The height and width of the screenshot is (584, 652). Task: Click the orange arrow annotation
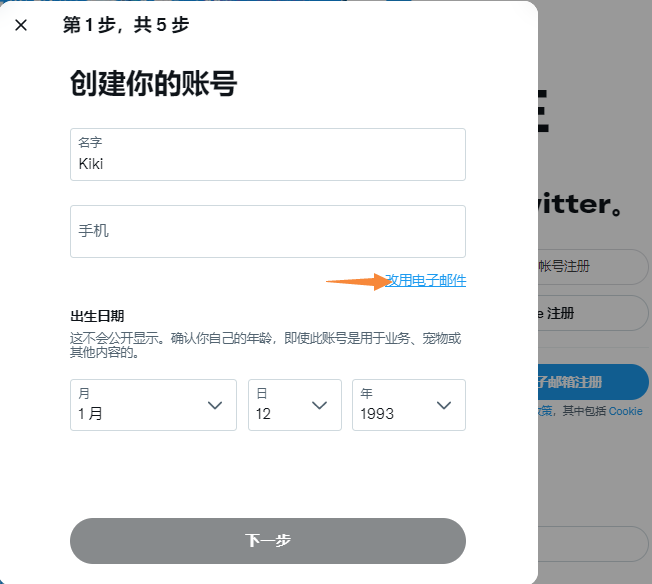pos(356,282)
